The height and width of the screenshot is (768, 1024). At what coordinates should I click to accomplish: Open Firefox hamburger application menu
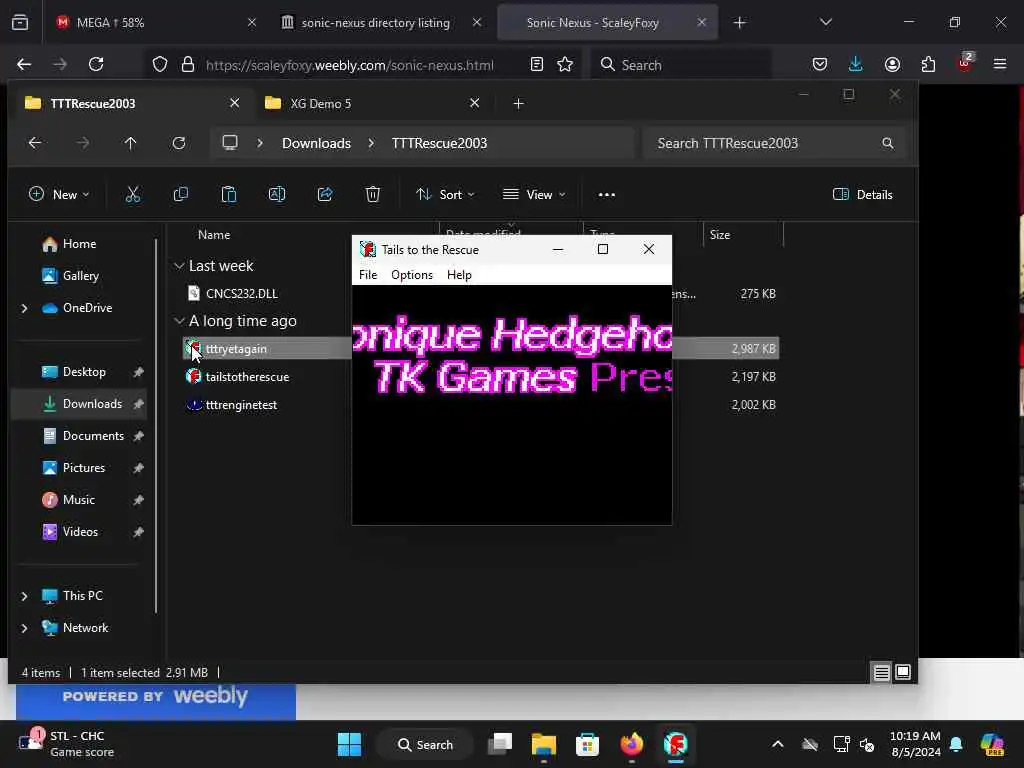[1000, 64]
